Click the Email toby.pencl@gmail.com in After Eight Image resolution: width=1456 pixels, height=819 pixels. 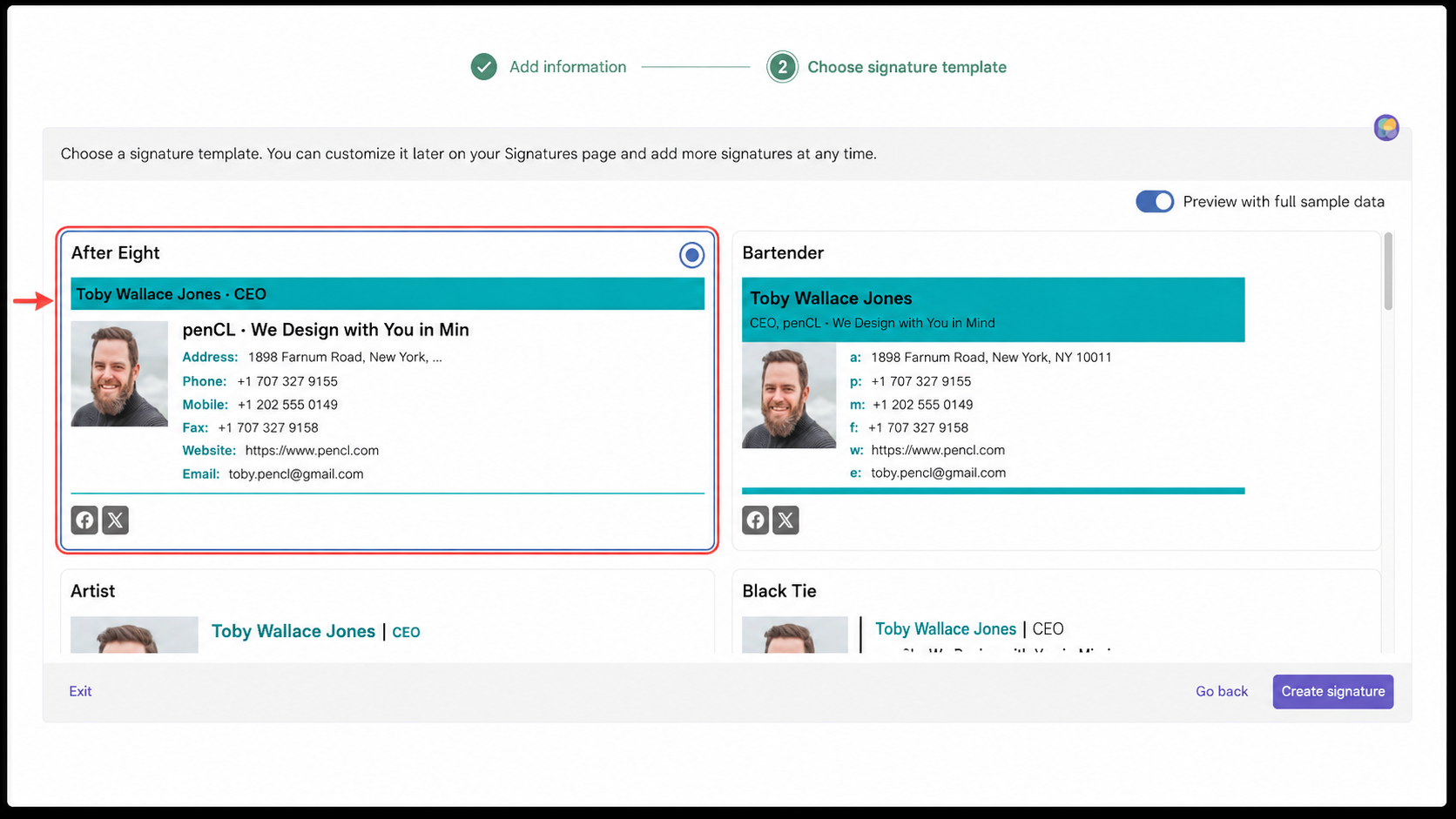(273, 474)
